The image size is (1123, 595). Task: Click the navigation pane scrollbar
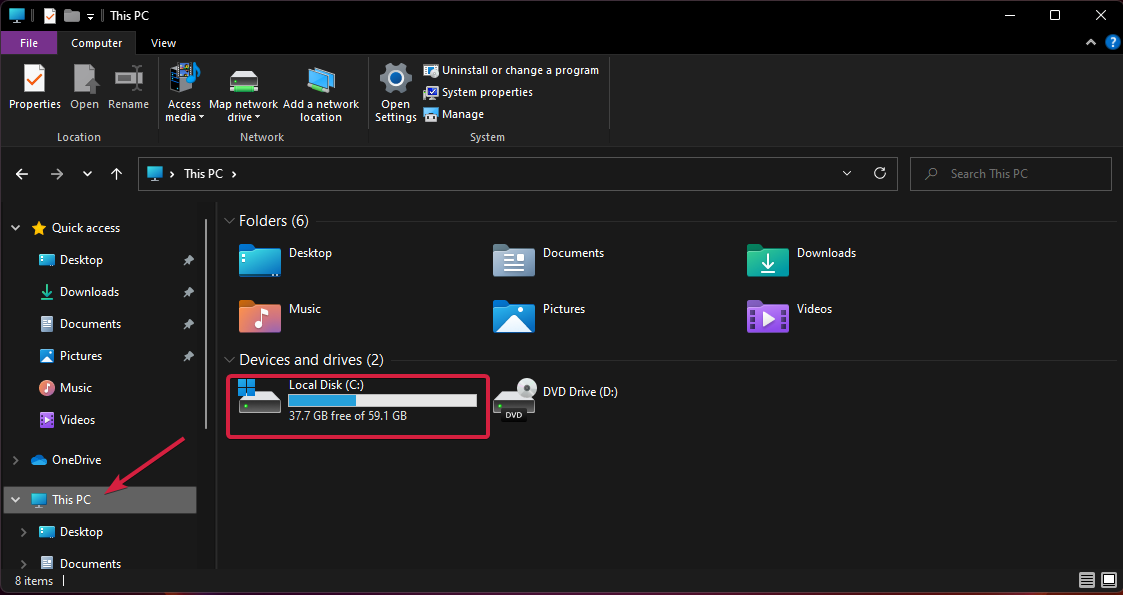(x=207, y=324)
